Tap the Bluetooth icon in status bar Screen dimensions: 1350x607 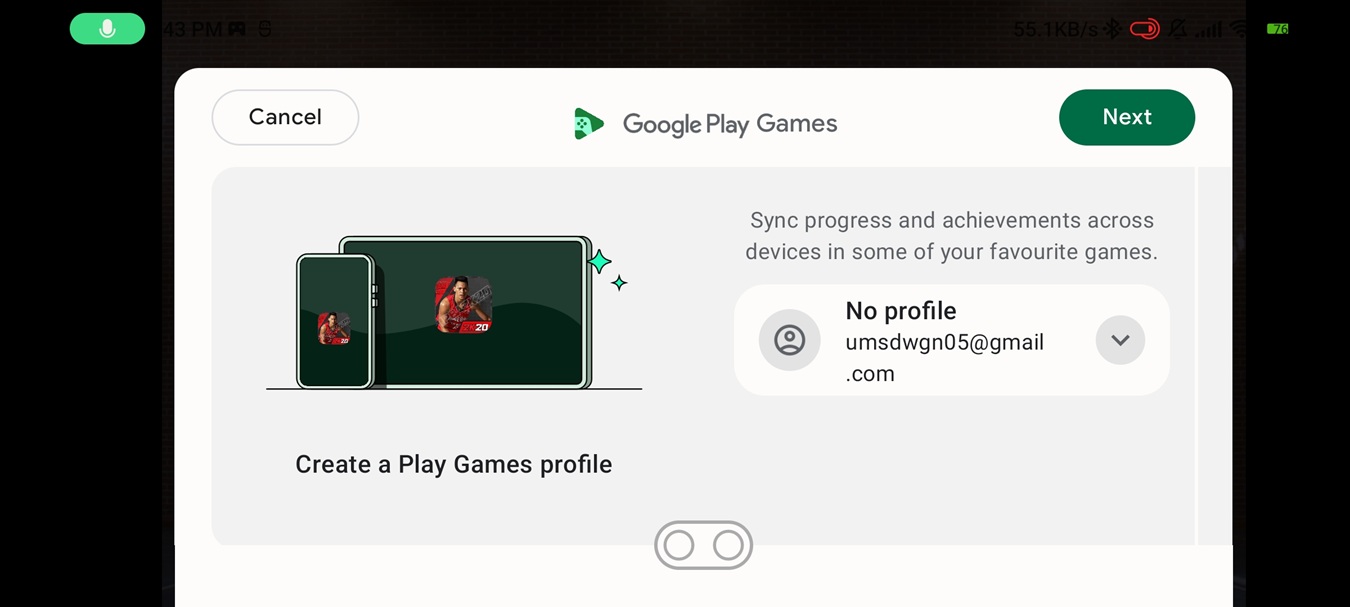click(1112, 29)
